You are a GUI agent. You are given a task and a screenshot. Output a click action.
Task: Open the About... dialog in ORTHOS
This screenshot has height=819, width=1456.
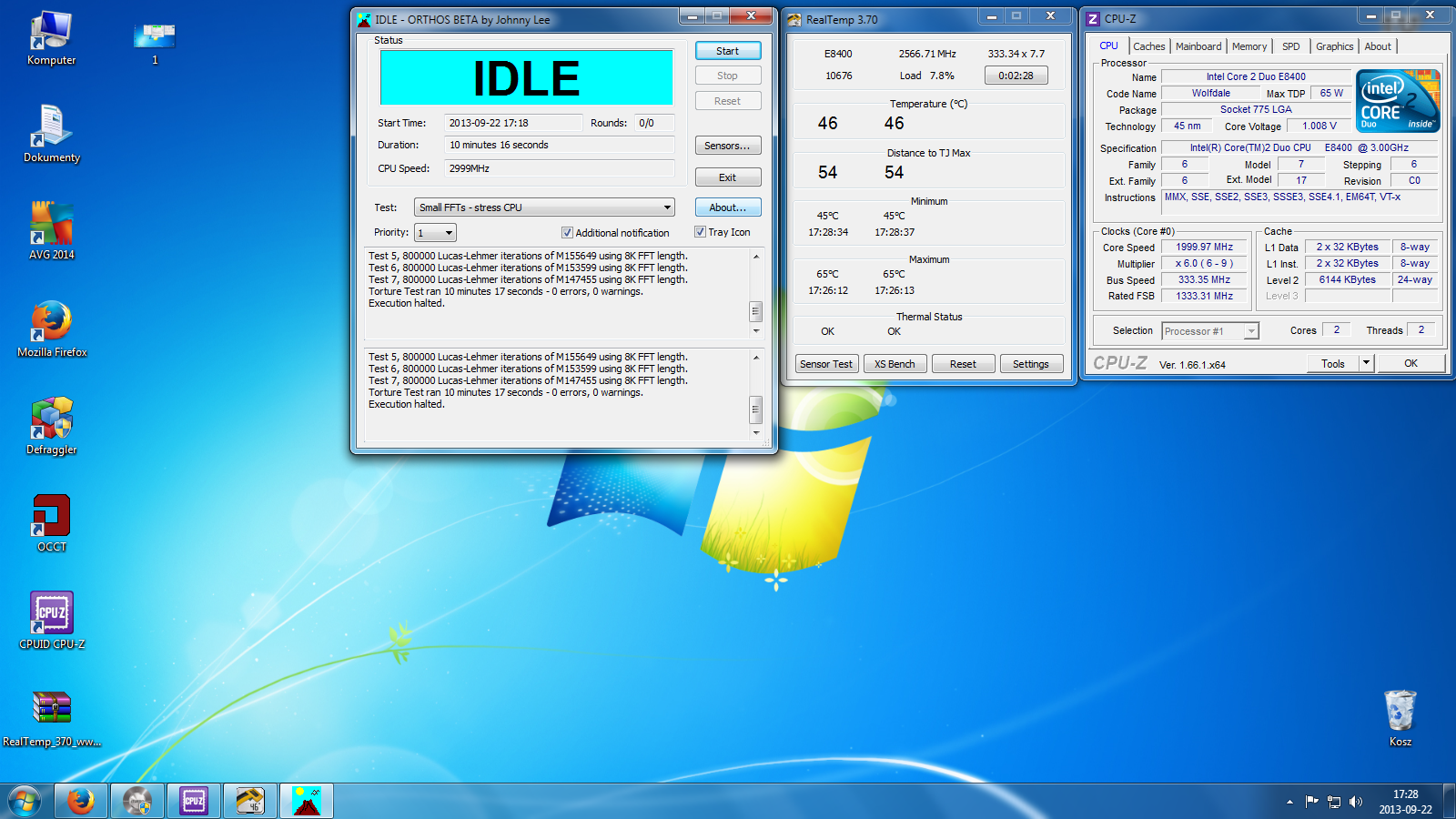click(x=728, y=207)
